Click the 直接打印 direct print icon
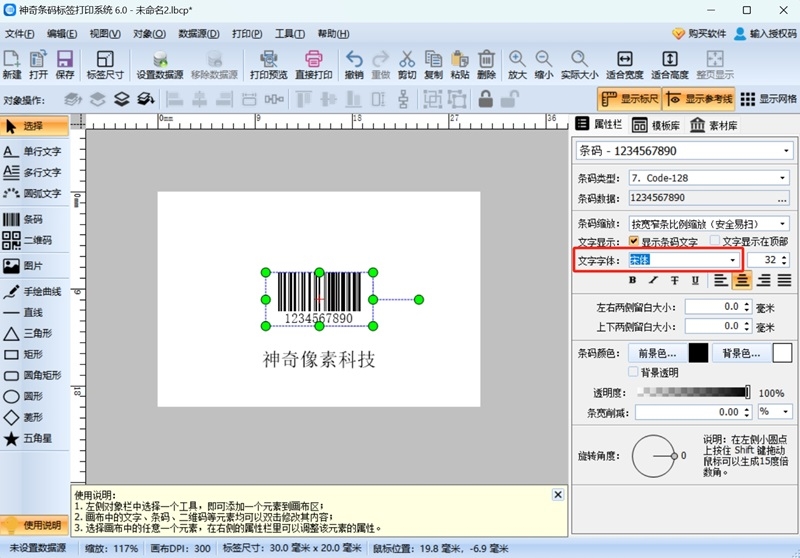800x558 pixels. (x=314, y=65)
